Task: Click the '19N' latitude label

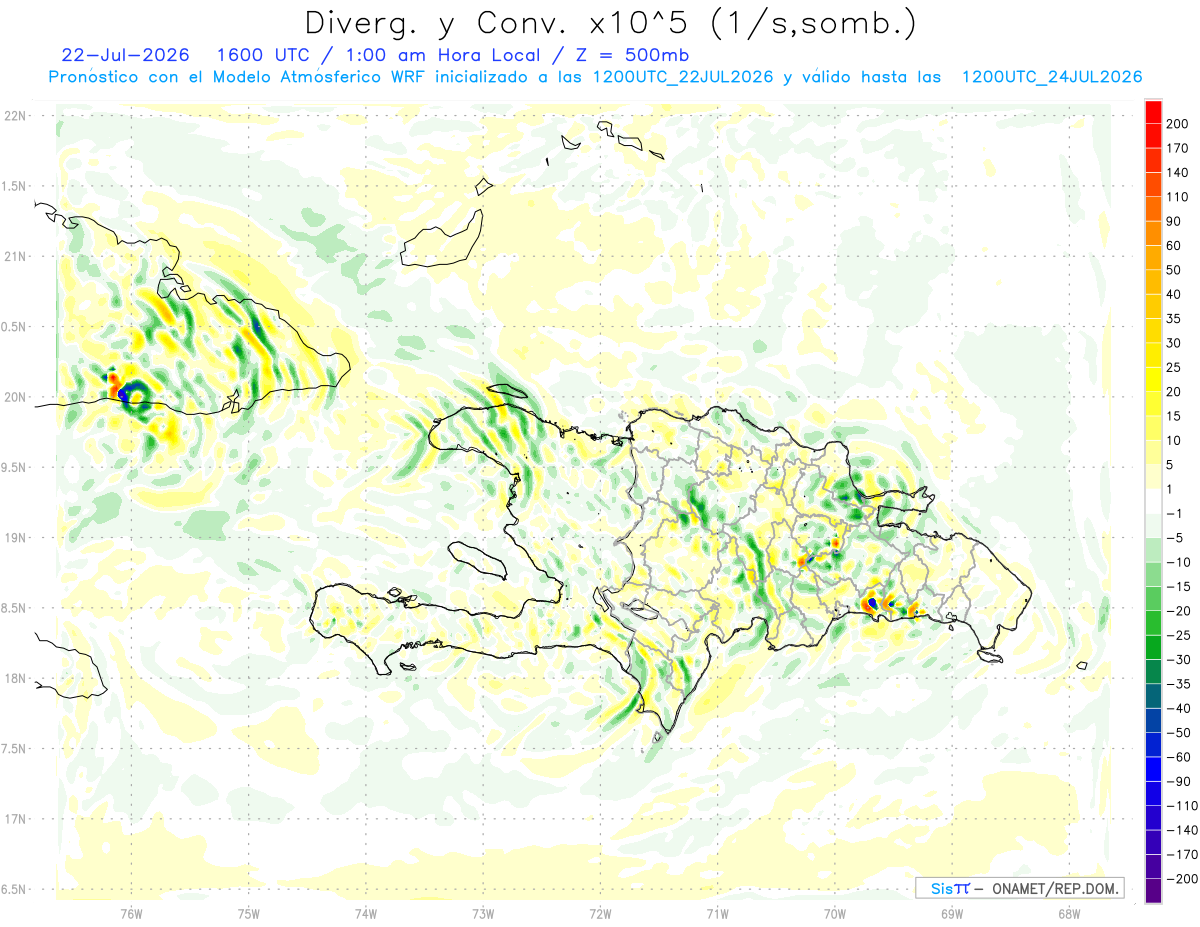Action: 14,538
